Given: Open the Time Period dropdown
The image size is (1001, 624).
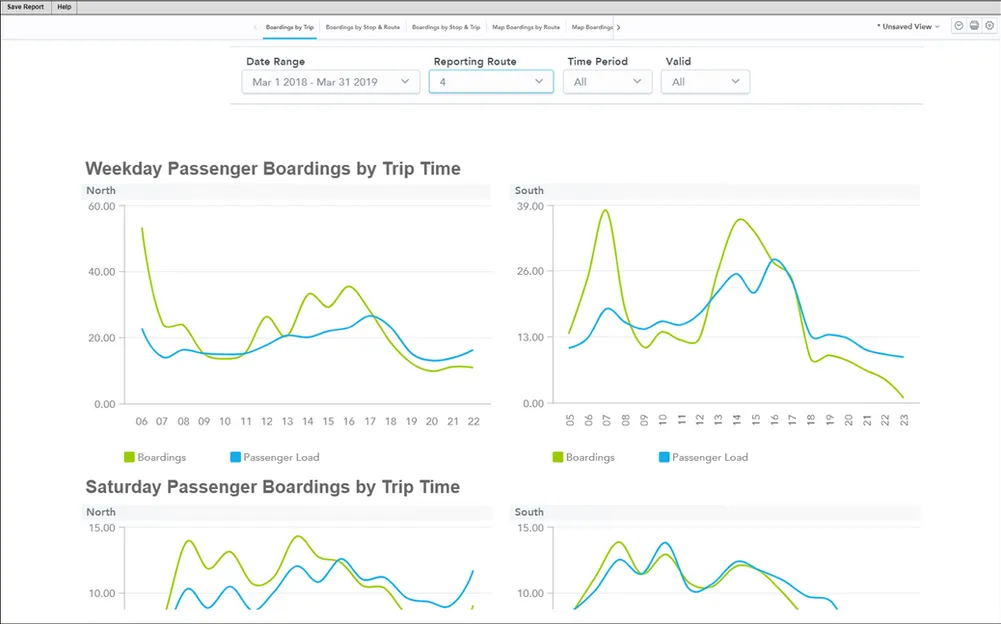Looking at the screenshot, I should [x=607, y=82].
